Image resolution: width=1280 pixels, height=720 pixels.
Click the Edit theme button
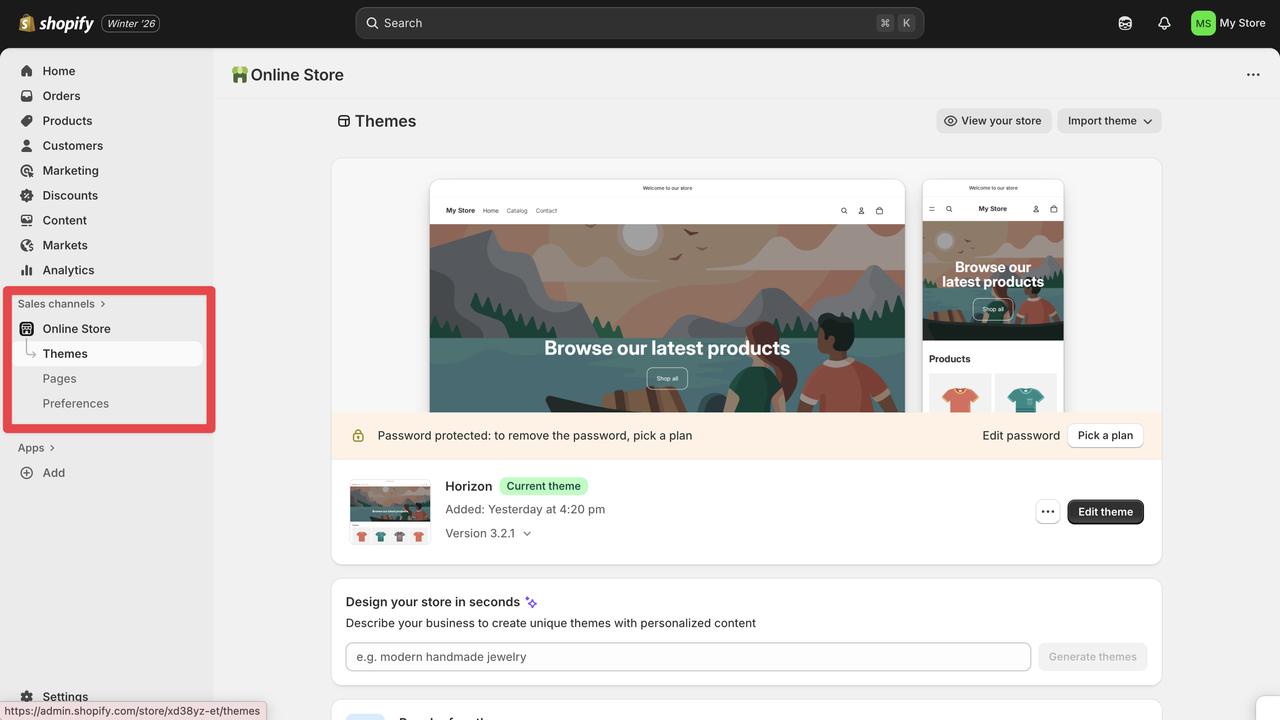point(1105,511)
